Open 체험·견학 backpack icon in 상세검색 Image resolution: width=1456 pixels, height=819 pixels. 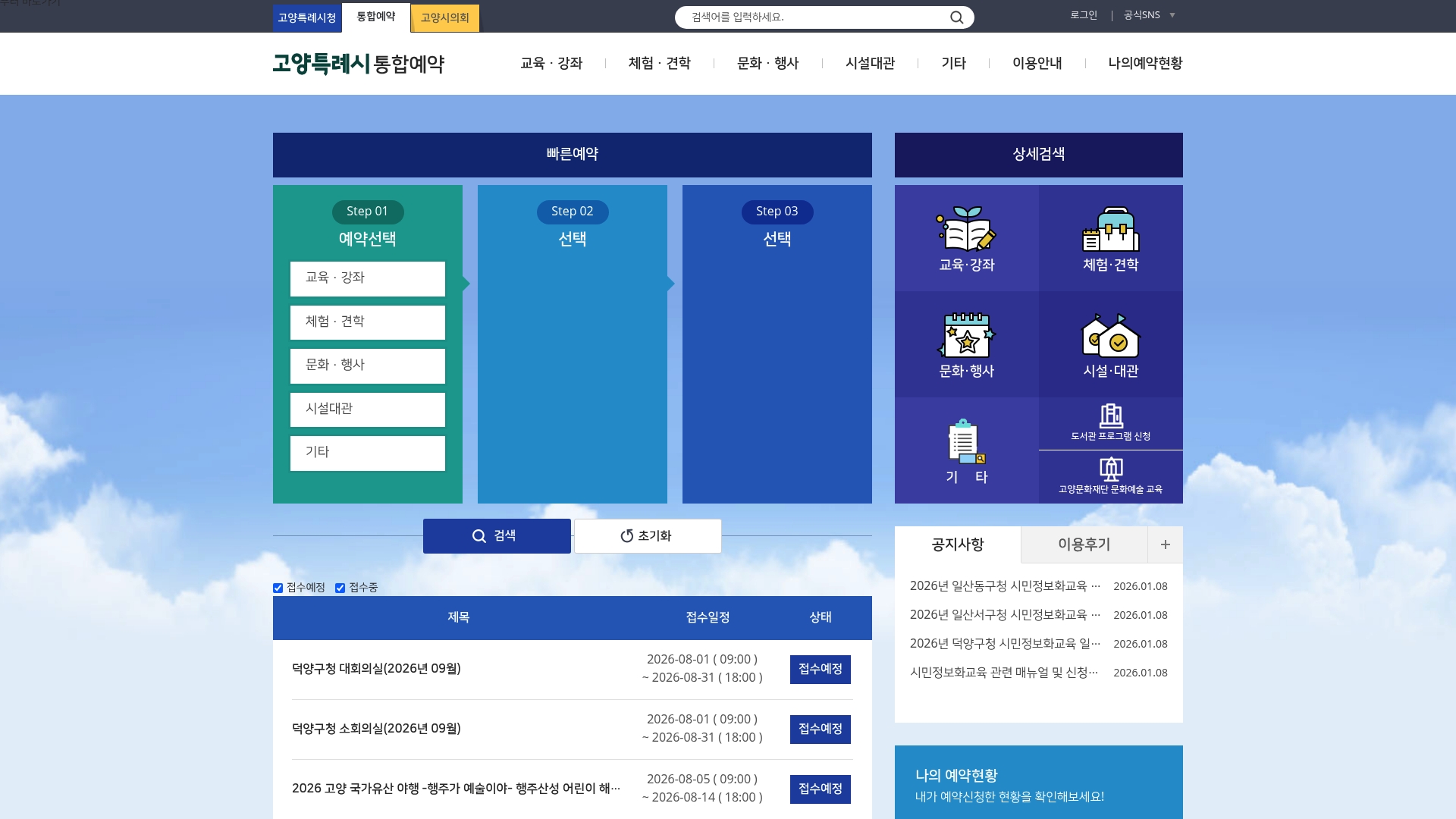(1110, 229)
